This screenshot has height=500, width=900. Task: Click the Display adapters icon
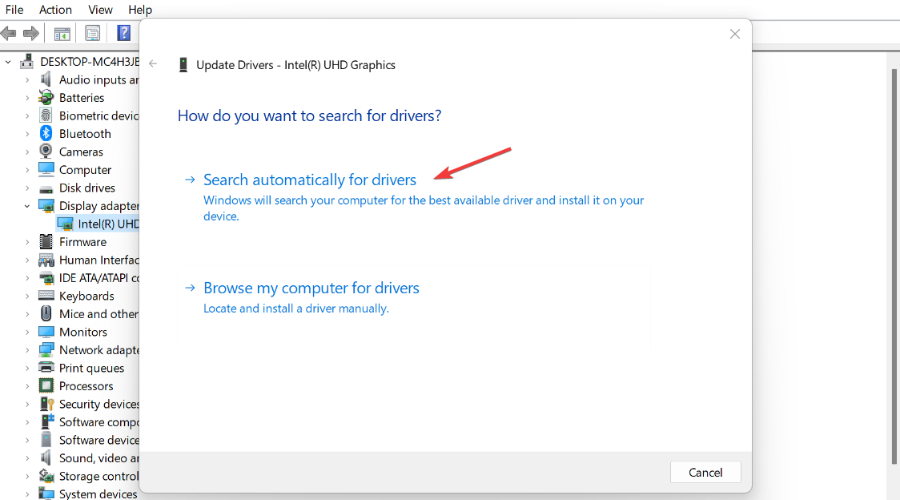pyautogui.click(x=46, y=206)
